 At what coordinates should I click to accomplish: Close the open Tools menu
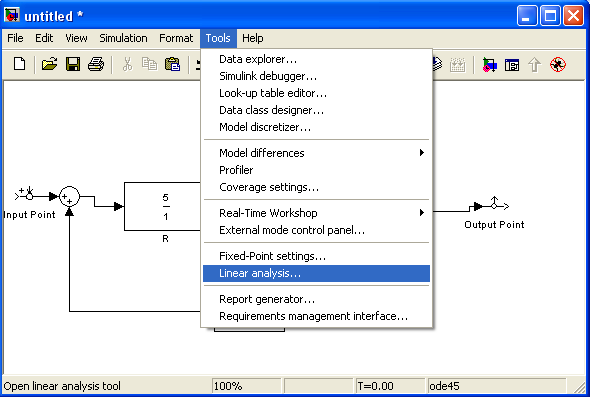pyautogui.click(x=218, y=38)
